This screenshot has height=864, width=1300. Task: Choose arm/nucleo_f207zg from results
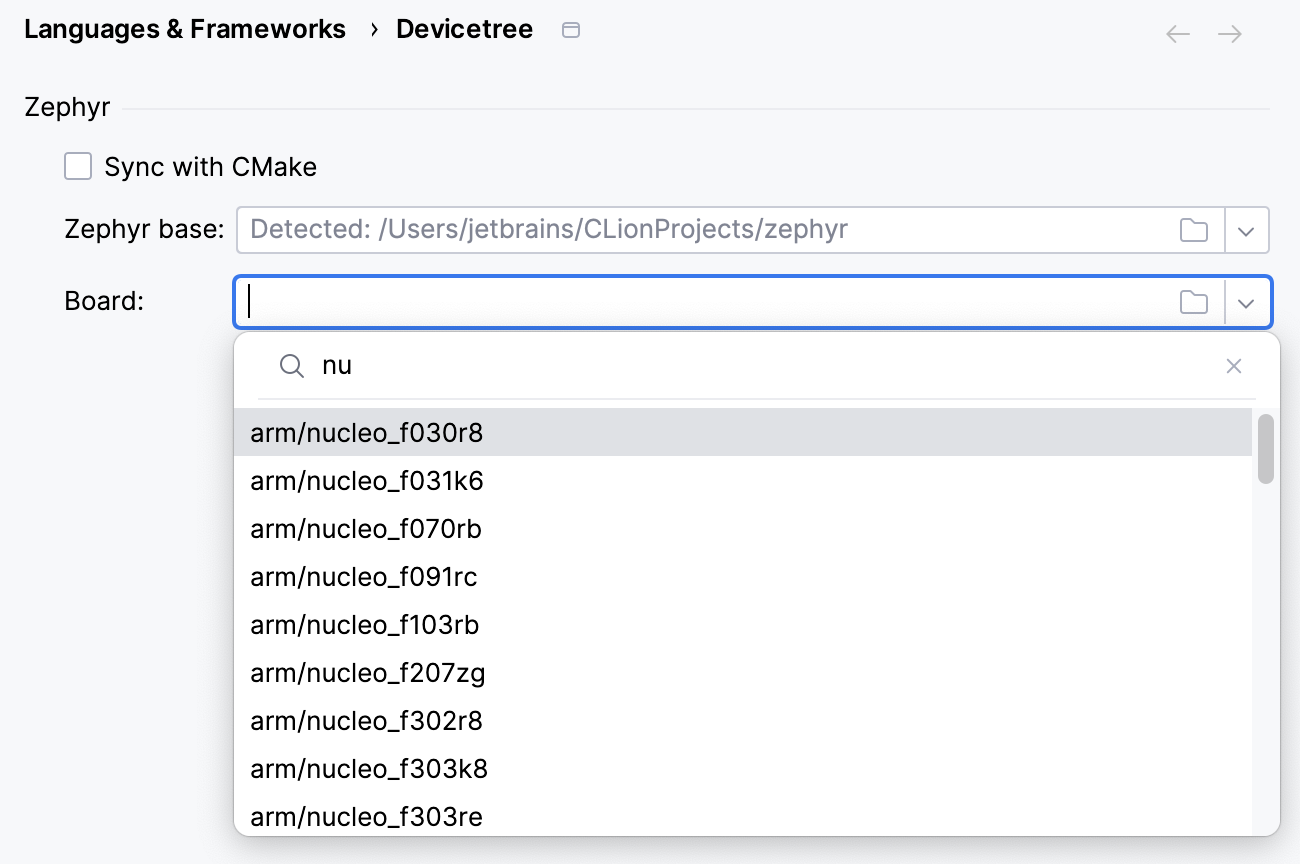click(x=368, y=673)
